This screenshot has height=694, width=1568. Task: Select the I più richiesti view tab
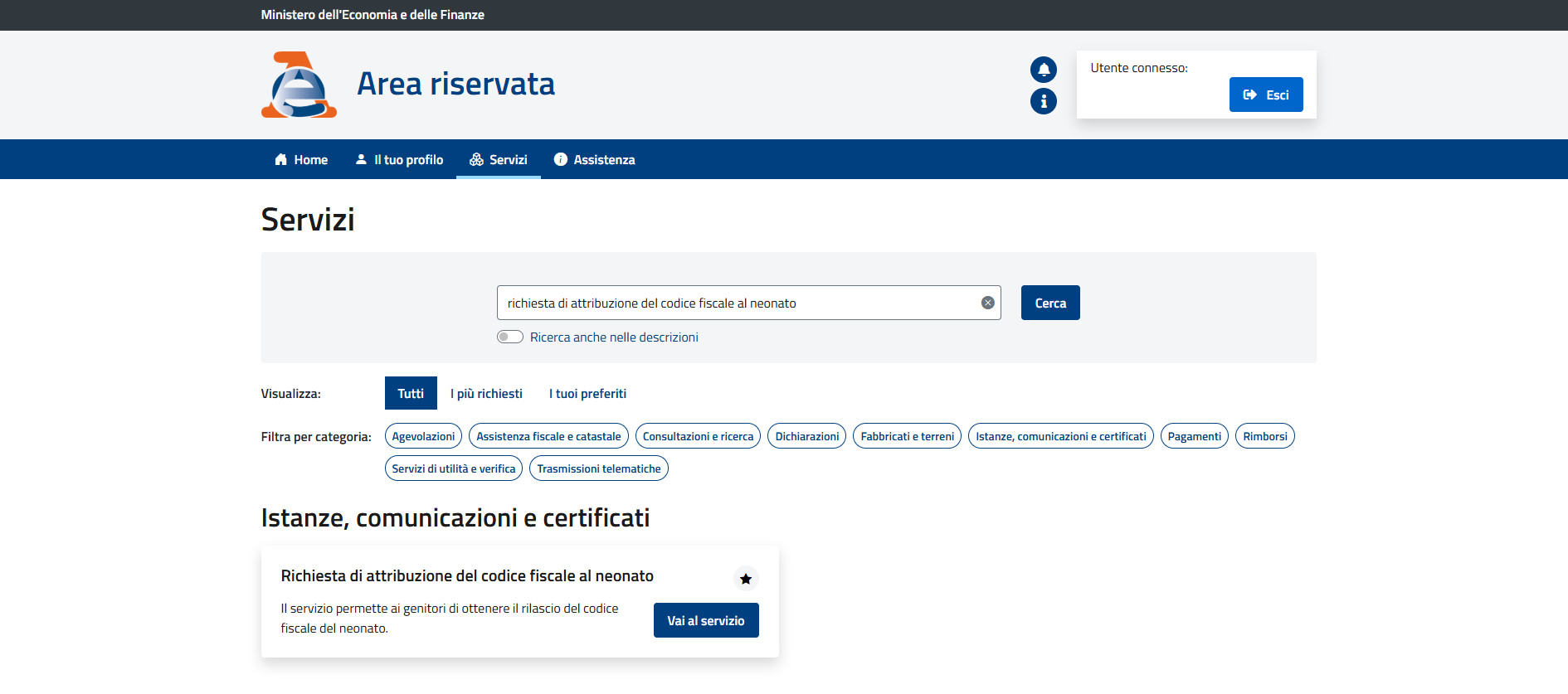click(486, 393)
